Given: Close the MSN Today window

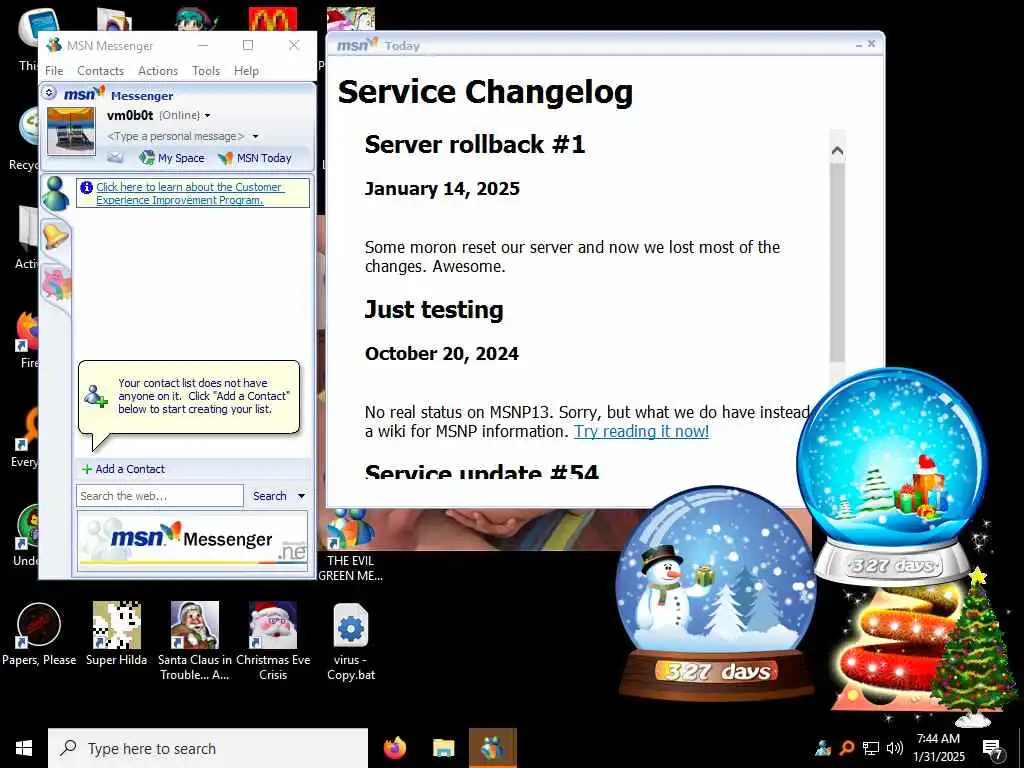Looking at the screenshot, I should coord(871,44).
